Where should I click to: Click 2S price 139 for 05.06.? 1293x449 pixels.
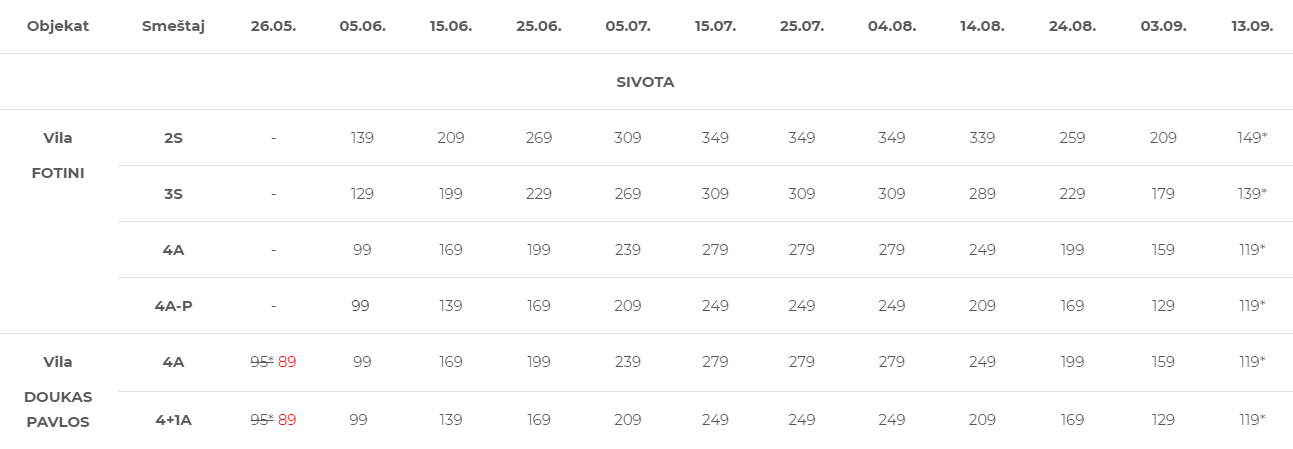pos(362,138)
